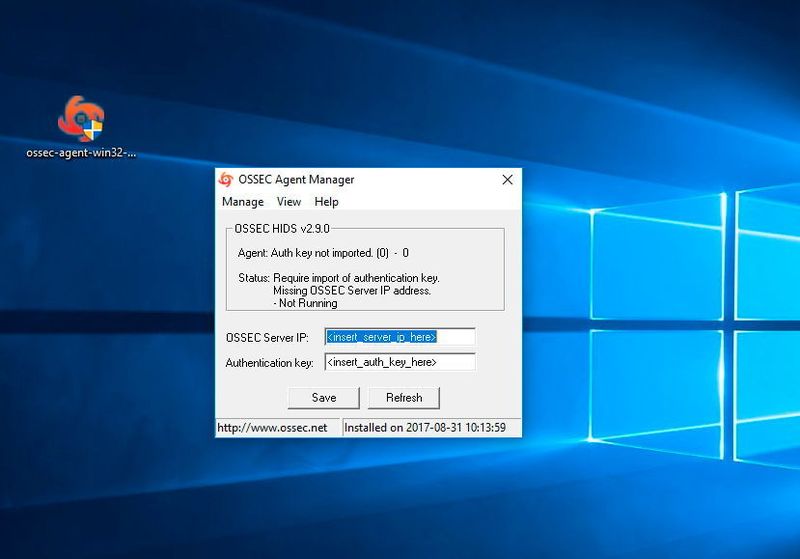Click the '- Not Running' status text
800x559 pixels.
(306, 303)
